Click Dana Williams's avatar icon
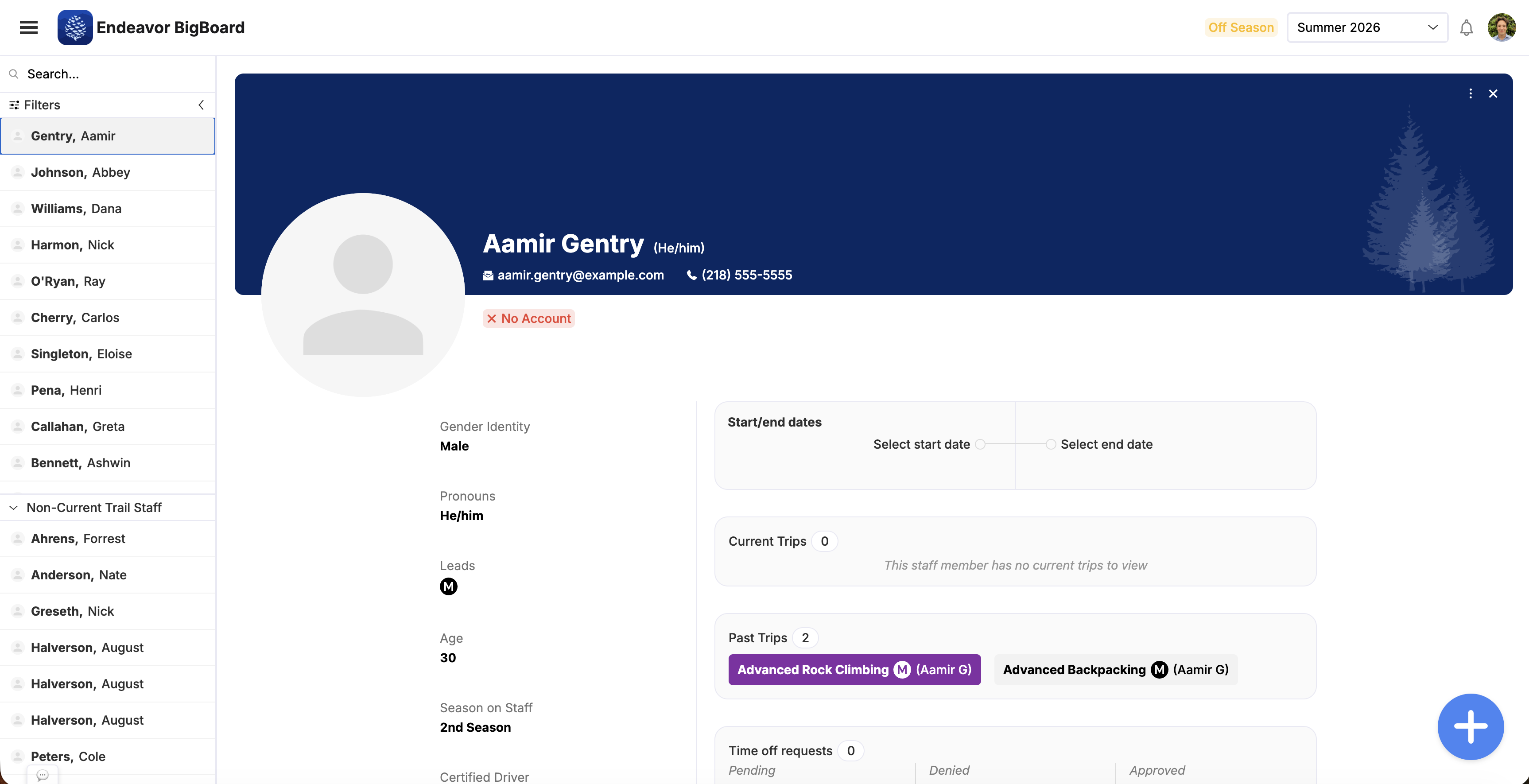The image size is (1529, 784). [18, 208]
